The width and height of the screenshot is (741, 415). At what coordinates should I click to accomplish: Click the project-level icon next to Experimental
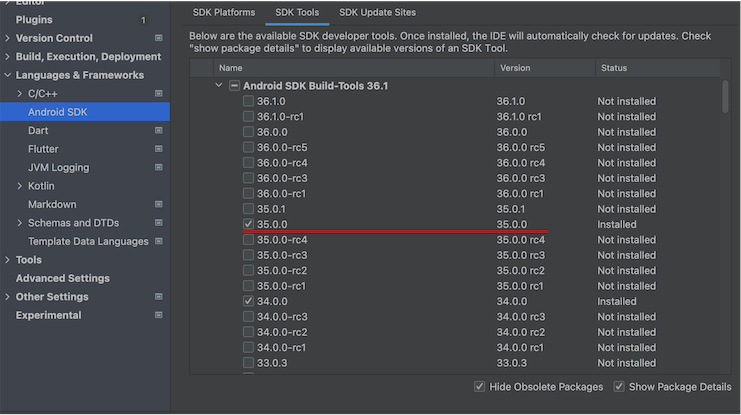pyautogui.click(x=158, y=316)
